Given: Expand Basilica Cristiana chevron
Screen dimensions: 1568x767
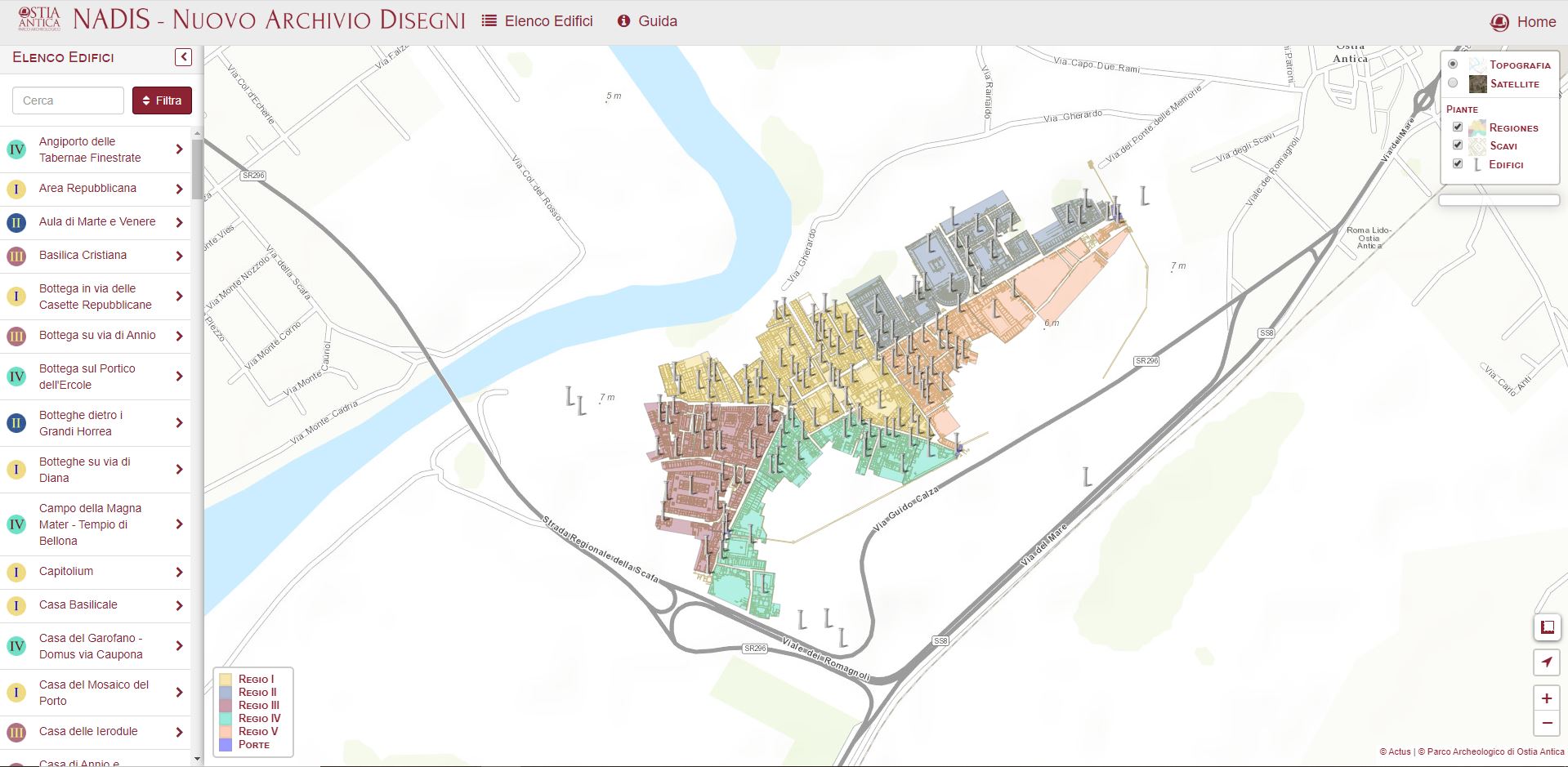Looking at the screenshot, I should pos(179,256).
